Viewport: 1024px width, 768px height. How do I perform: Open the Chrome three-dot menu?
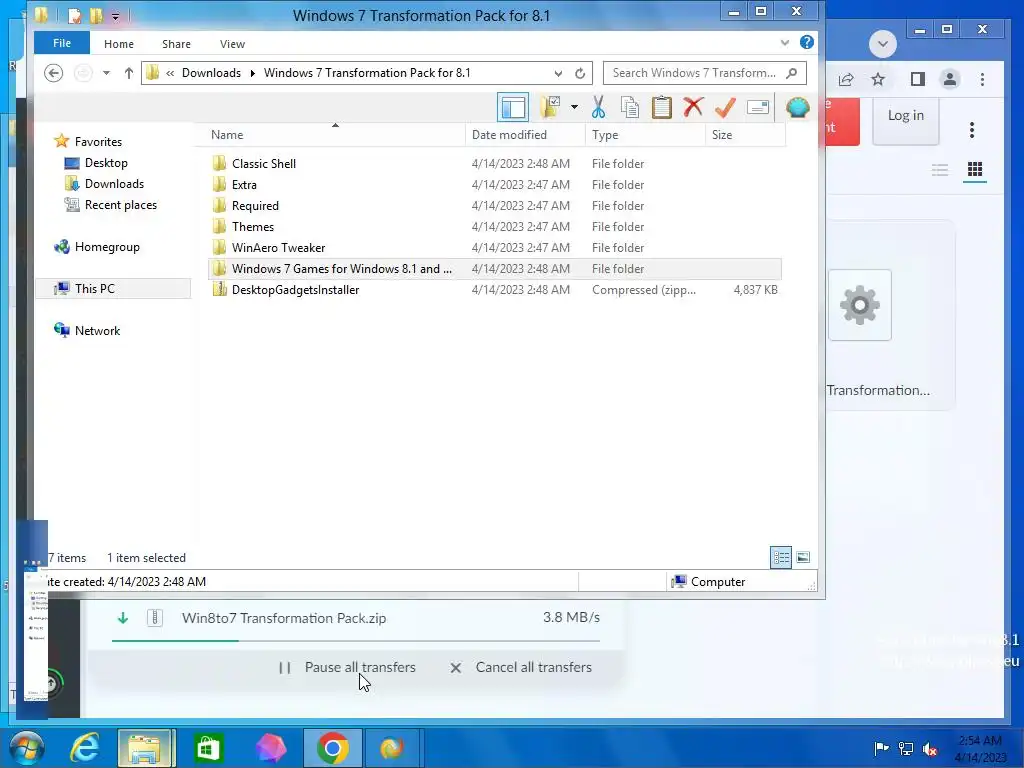point(982,80)
